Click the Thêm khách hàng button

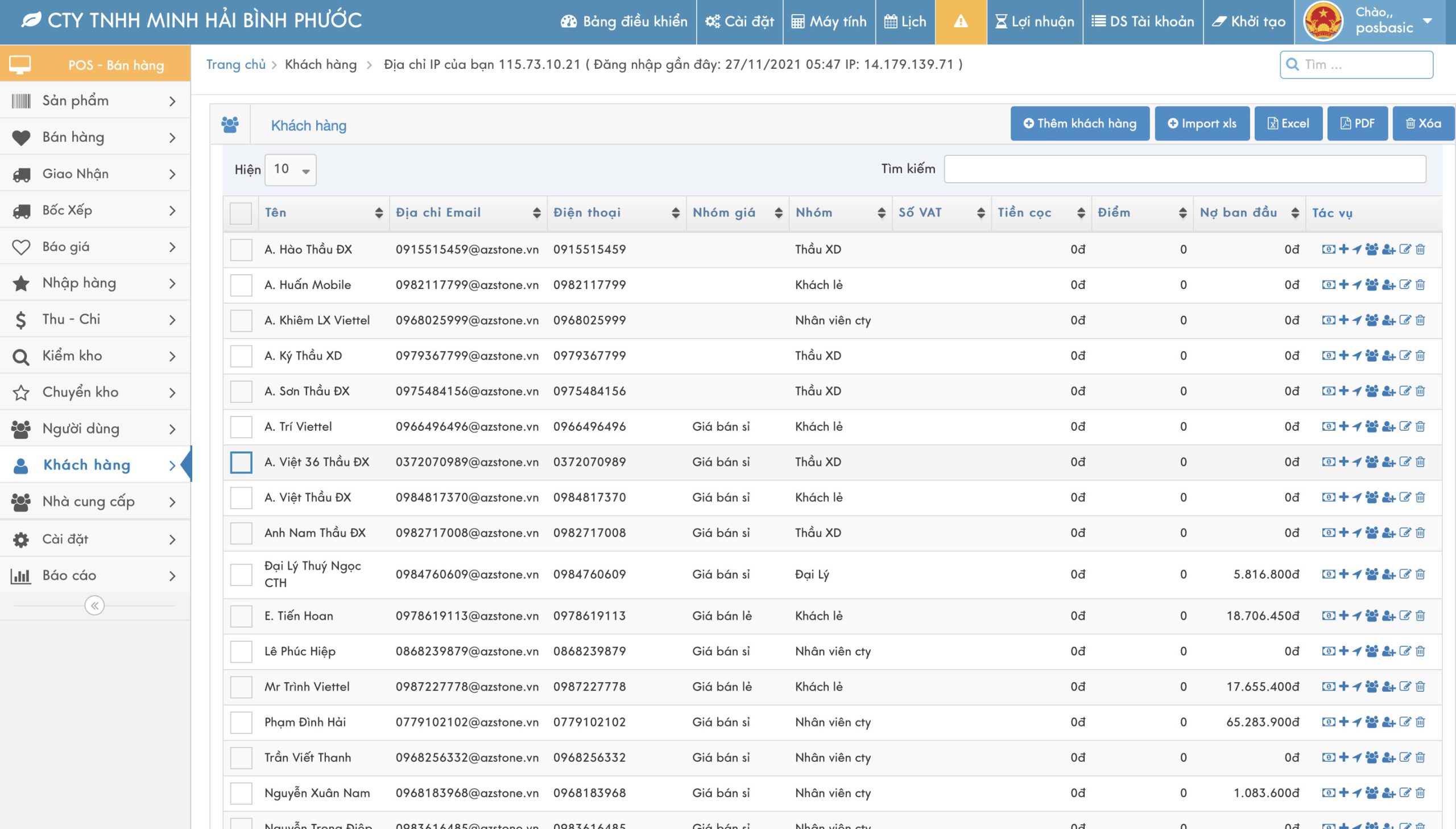coord(1079,123)
